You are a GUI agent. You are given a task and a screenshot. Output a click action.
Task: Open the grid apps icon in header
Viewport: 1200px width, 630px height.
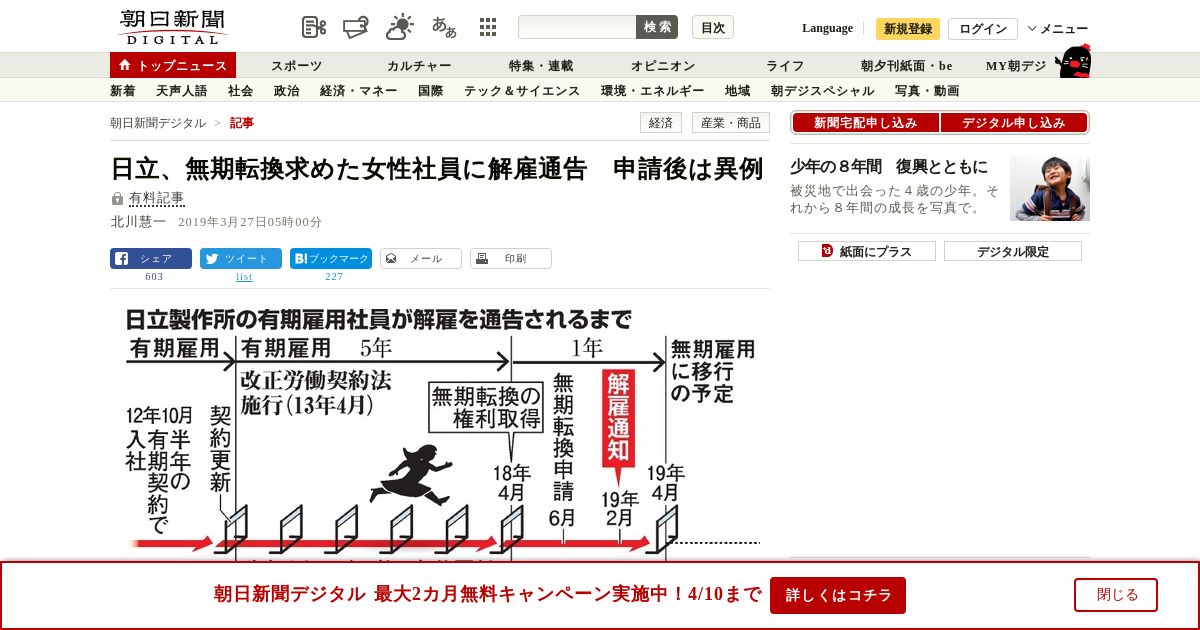point(488,27)
